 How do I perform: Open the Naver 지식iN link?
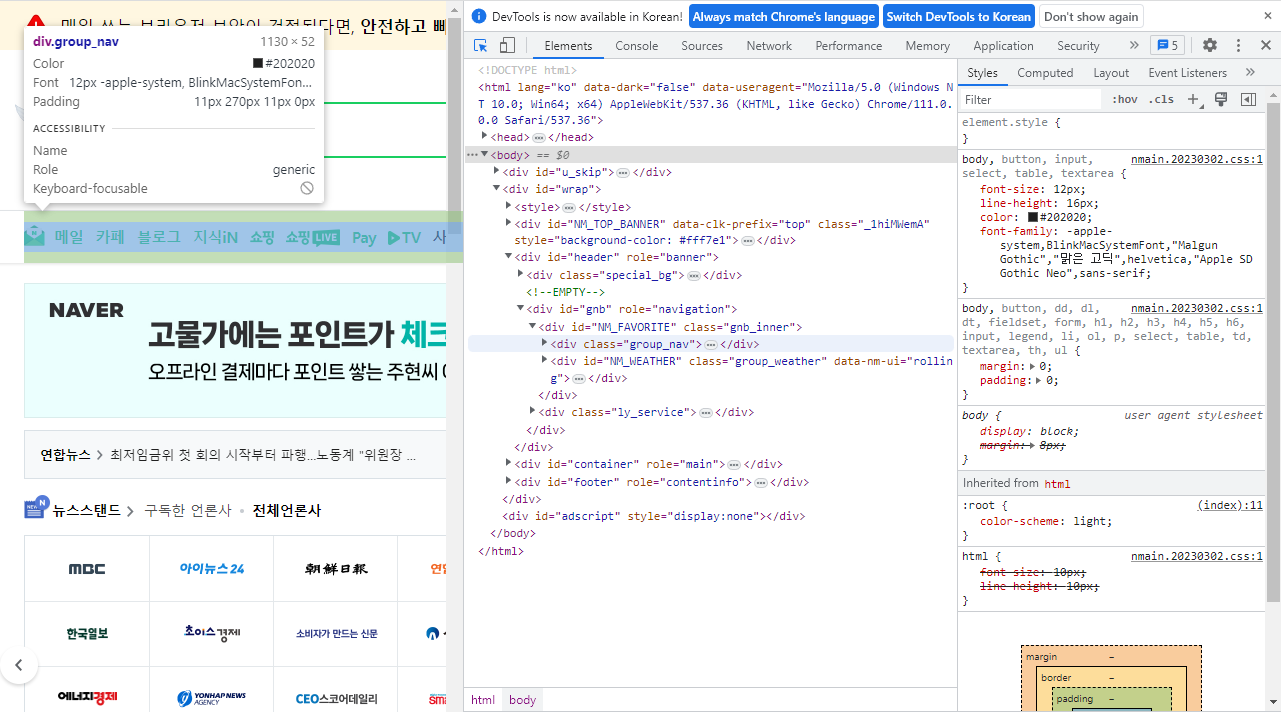(x=216, y=237)
